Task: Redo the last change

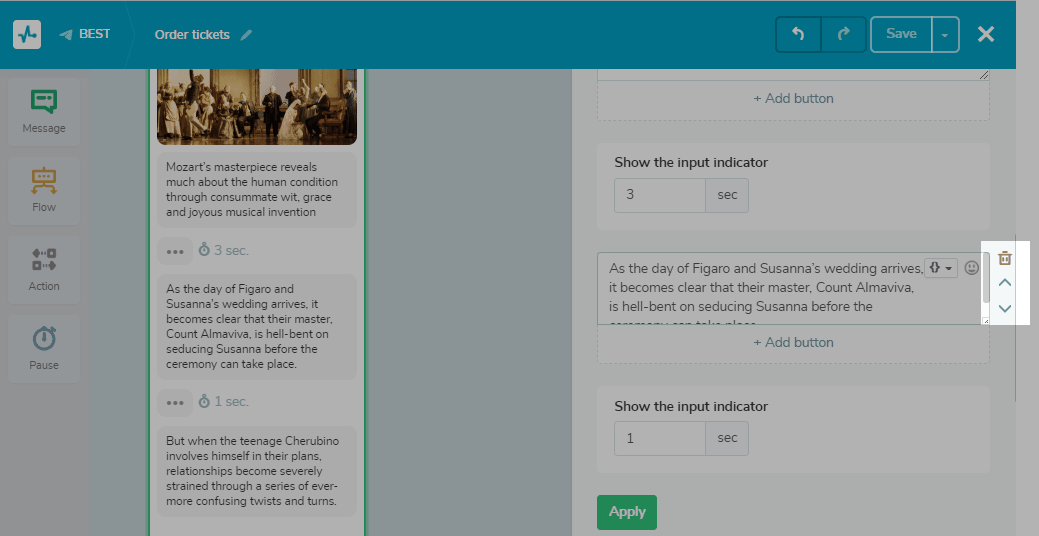Action: [844, 34]
